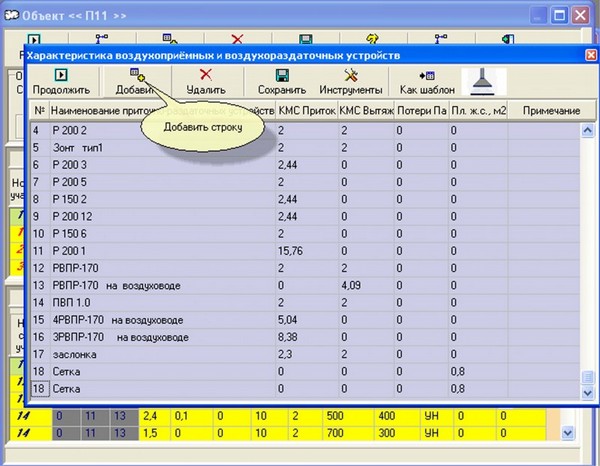The image size is (600, 466).
Task: Select the заслонка row
Action: (x=305, y=354)
